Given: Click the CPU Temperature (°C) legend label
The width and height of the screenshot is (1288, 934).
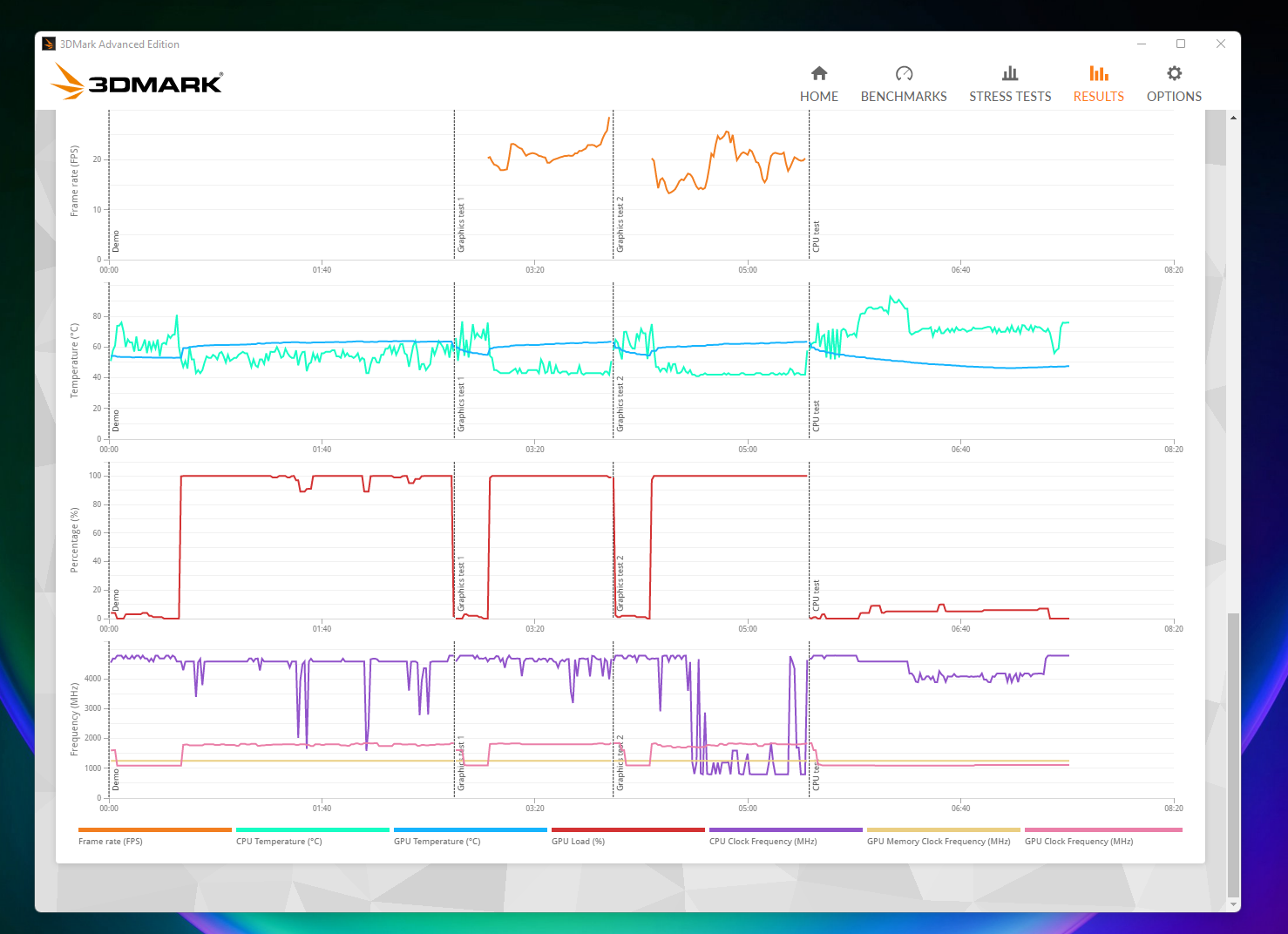Looking at the screenshot, I should click(279, 842).
